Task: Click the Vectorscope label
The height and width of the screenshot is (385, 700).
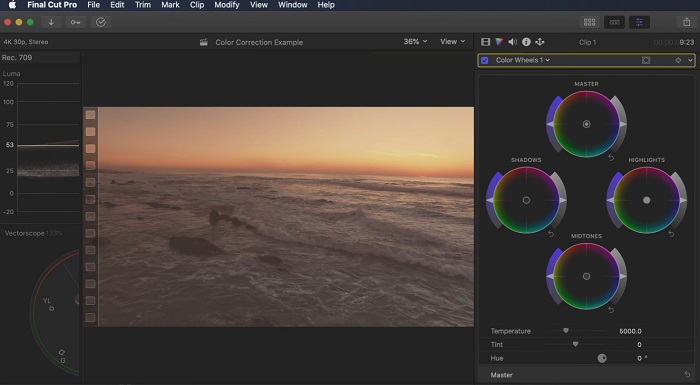Action: coord(25,233)
